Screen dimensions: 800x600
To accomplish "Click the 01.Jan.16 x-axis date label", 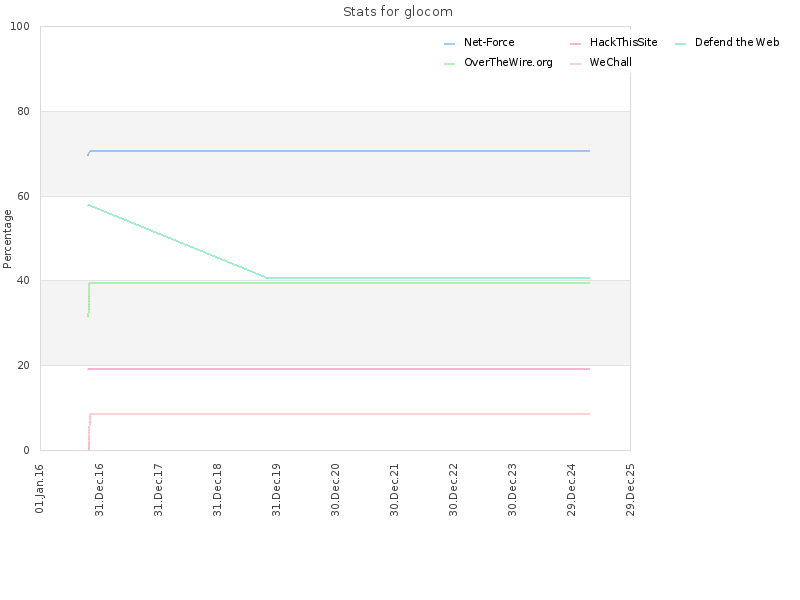I will [x=40, y=489].
